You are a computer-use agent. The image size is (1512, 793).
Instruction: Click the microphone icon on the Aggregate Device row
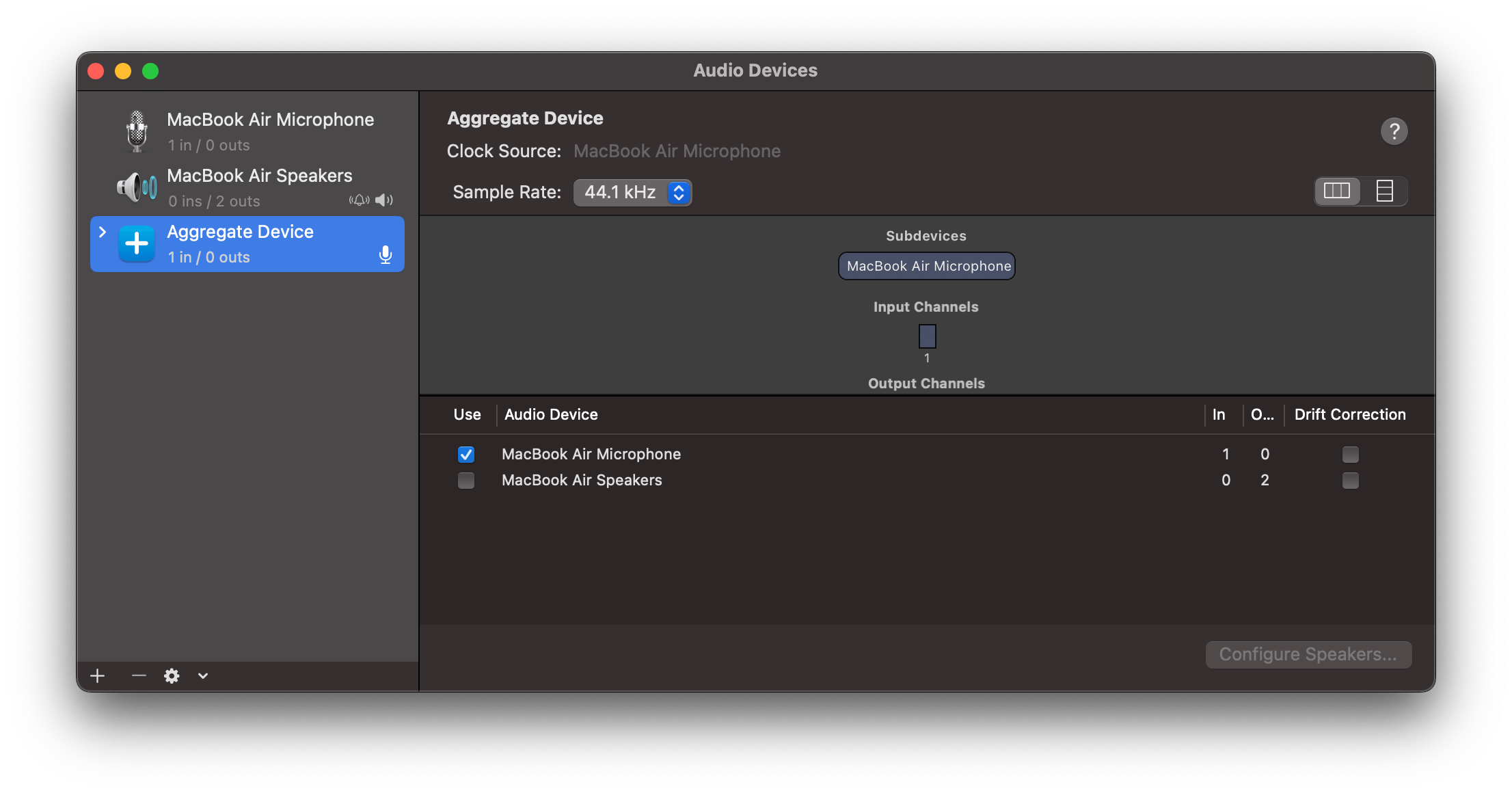pos(386,254)
